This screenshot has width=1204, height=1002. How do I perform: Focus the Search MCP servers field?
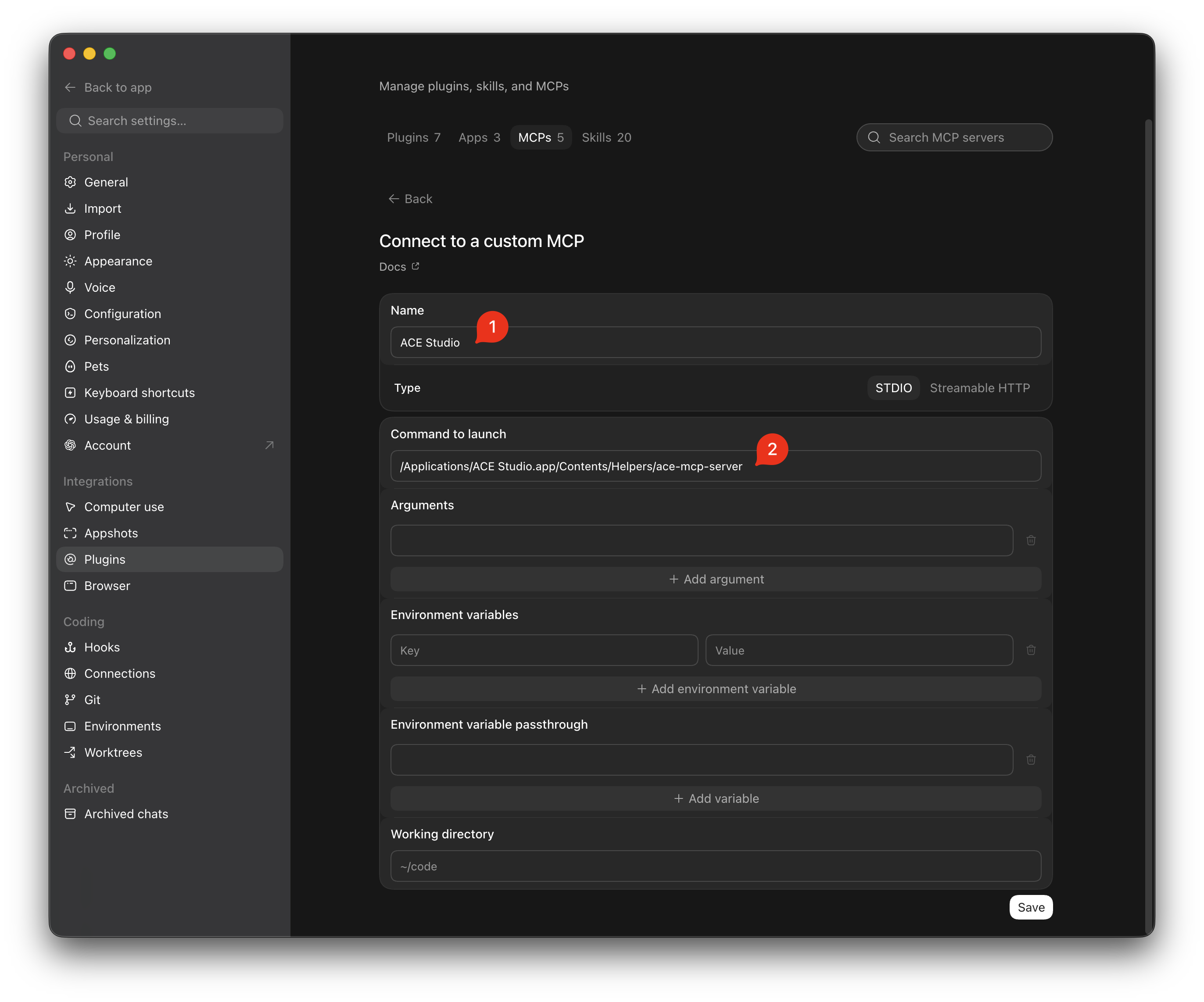pyautogui.click(x=955, y=138)
